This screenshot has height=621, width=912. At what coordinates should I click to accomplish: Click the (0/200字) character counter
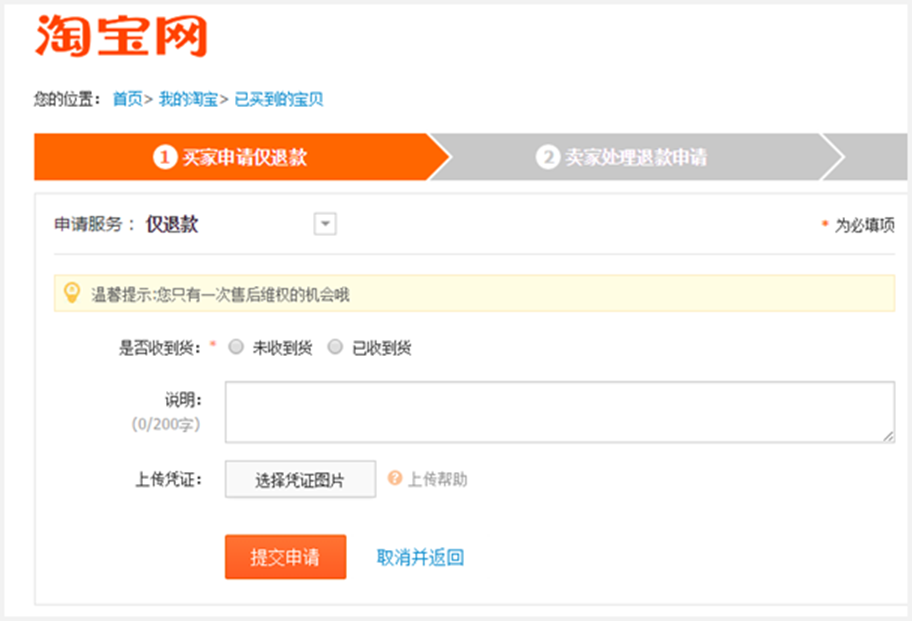point(166,424)
